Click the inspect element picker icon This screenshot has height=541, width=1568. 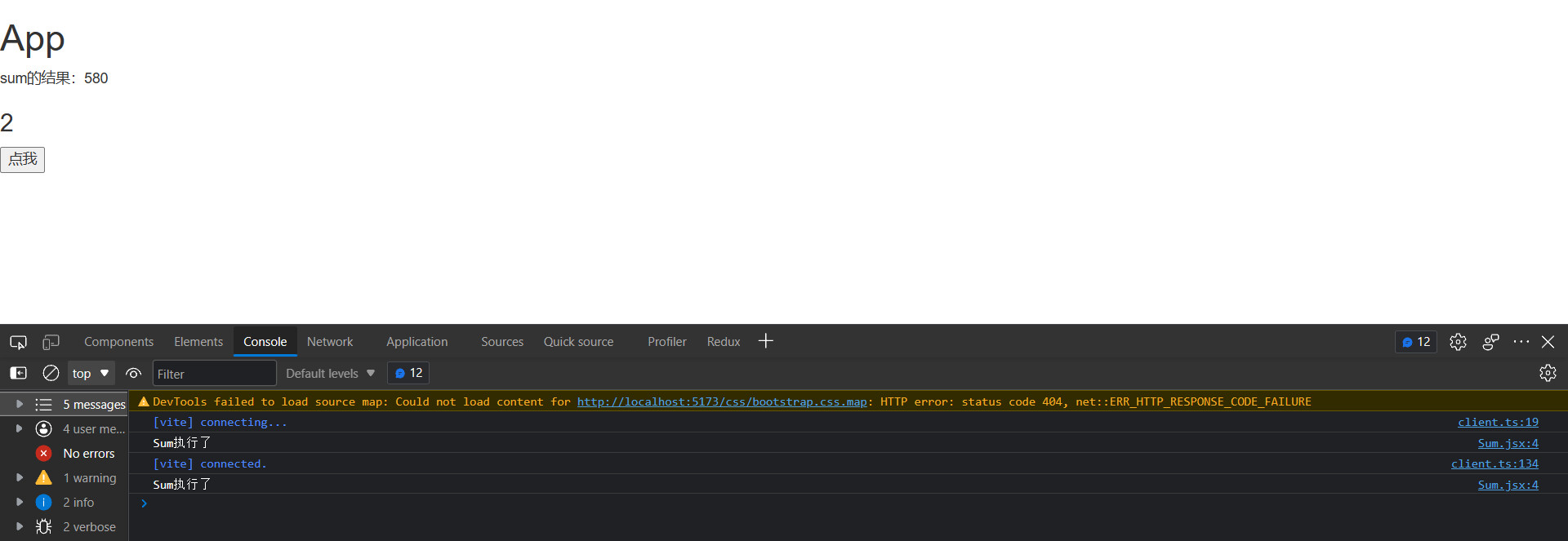point(18,342)
